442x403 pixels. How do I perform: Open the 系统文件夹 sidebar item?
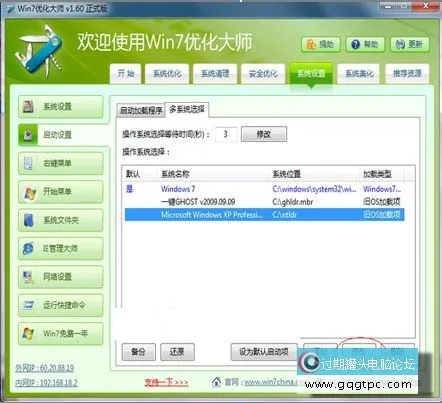(x=61, y=220)
